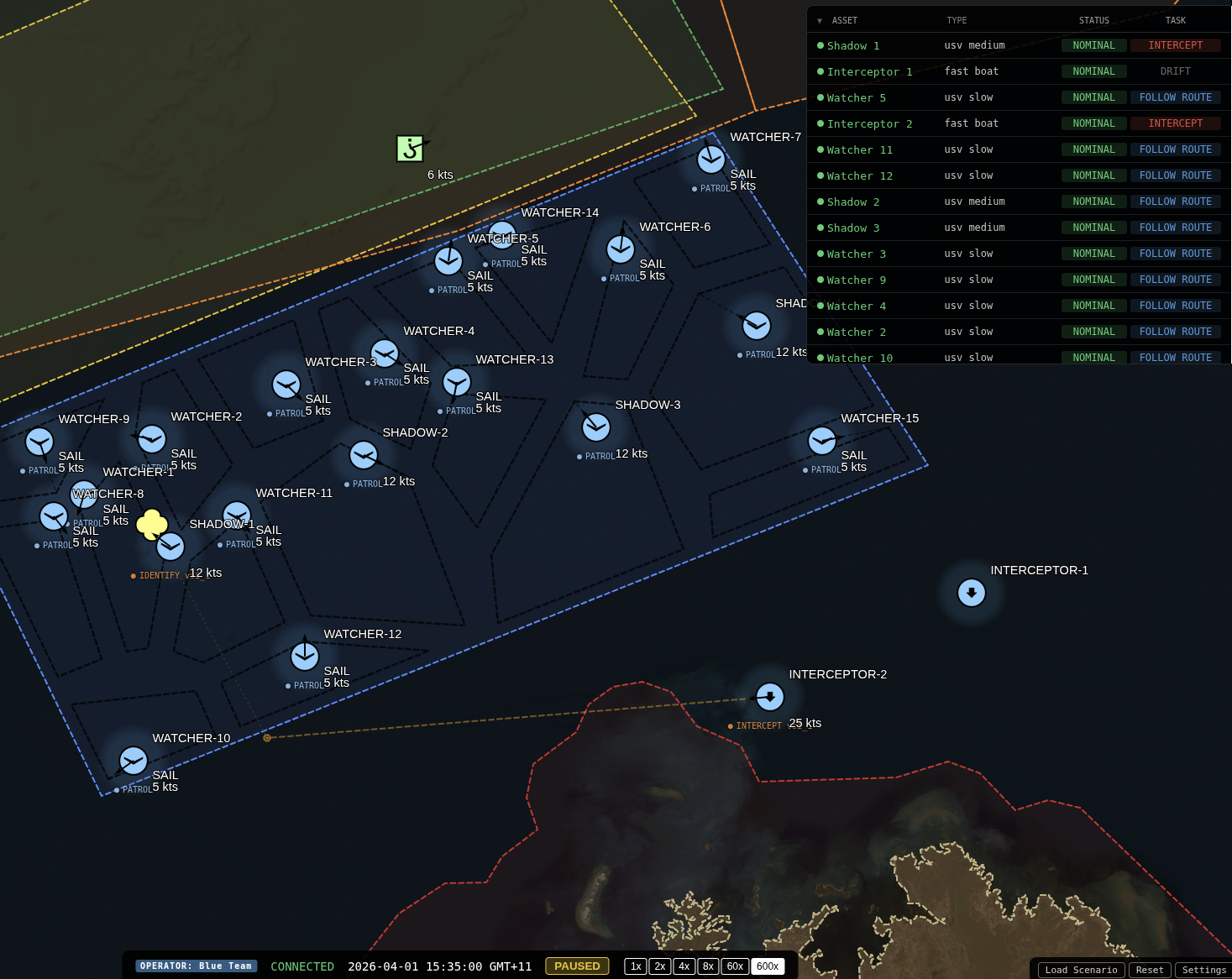Select Shadow 1 row in asset list

pos(1019,45)
